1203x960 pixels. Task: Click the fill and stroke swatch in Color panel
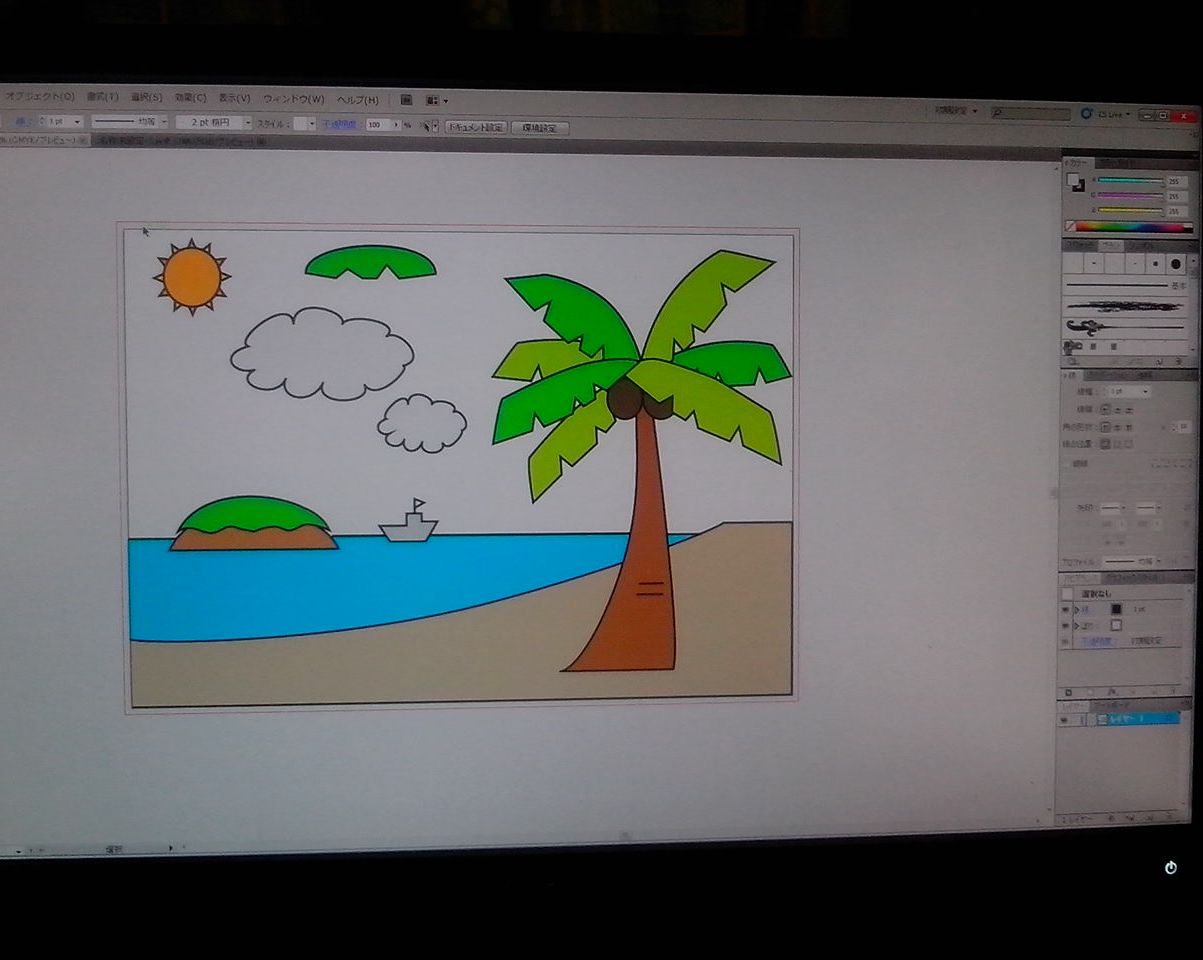1075,183
